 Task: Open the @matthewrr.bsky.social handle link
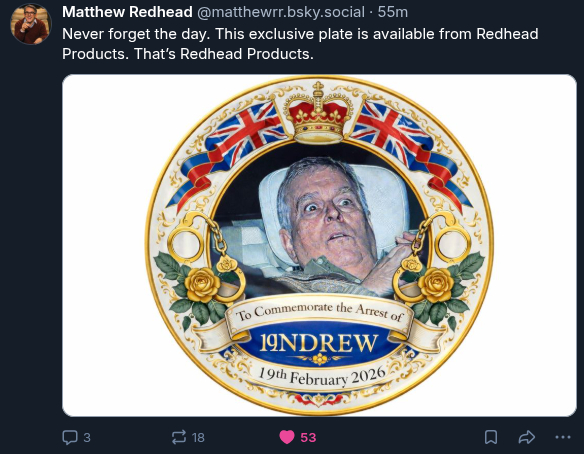pos(281,12)
